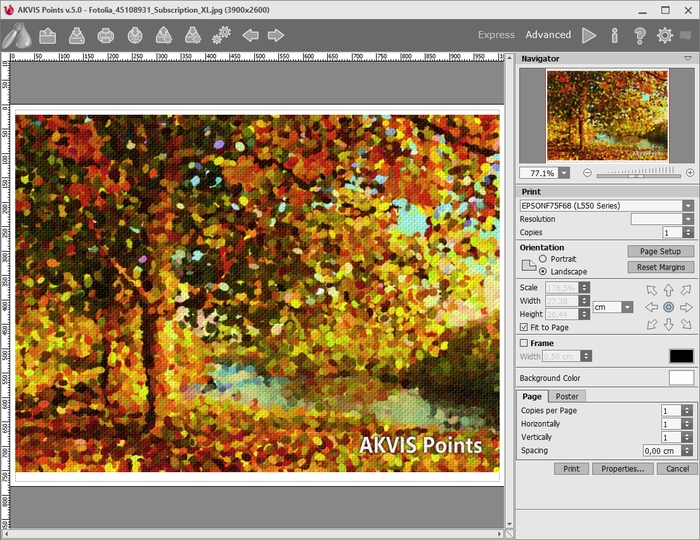Open the Resolution dropdown
Image resolution: width=700 pixels, height=540 pixels.
(x=688, y=219)
